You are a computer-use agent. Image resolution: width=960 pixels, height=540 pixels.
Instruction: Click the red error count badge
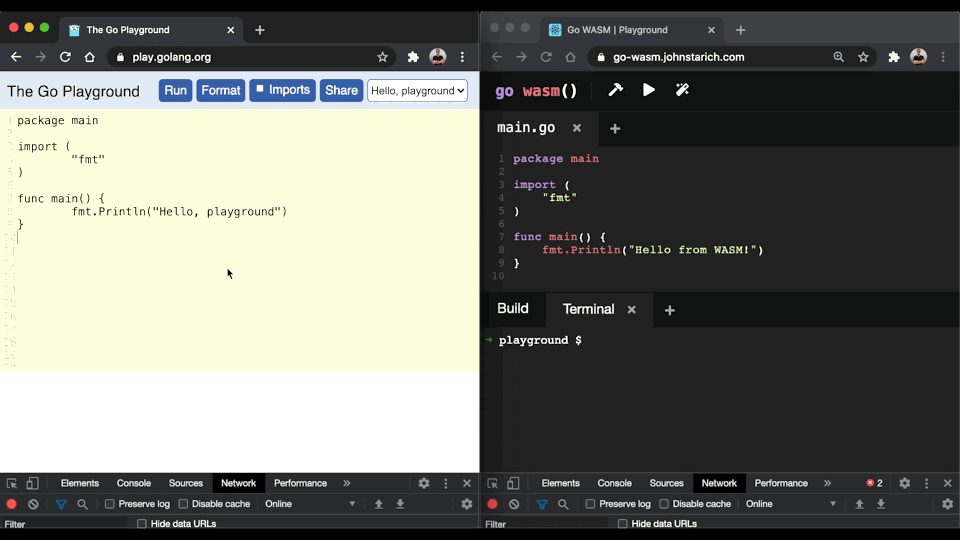[x=874, y=483]
